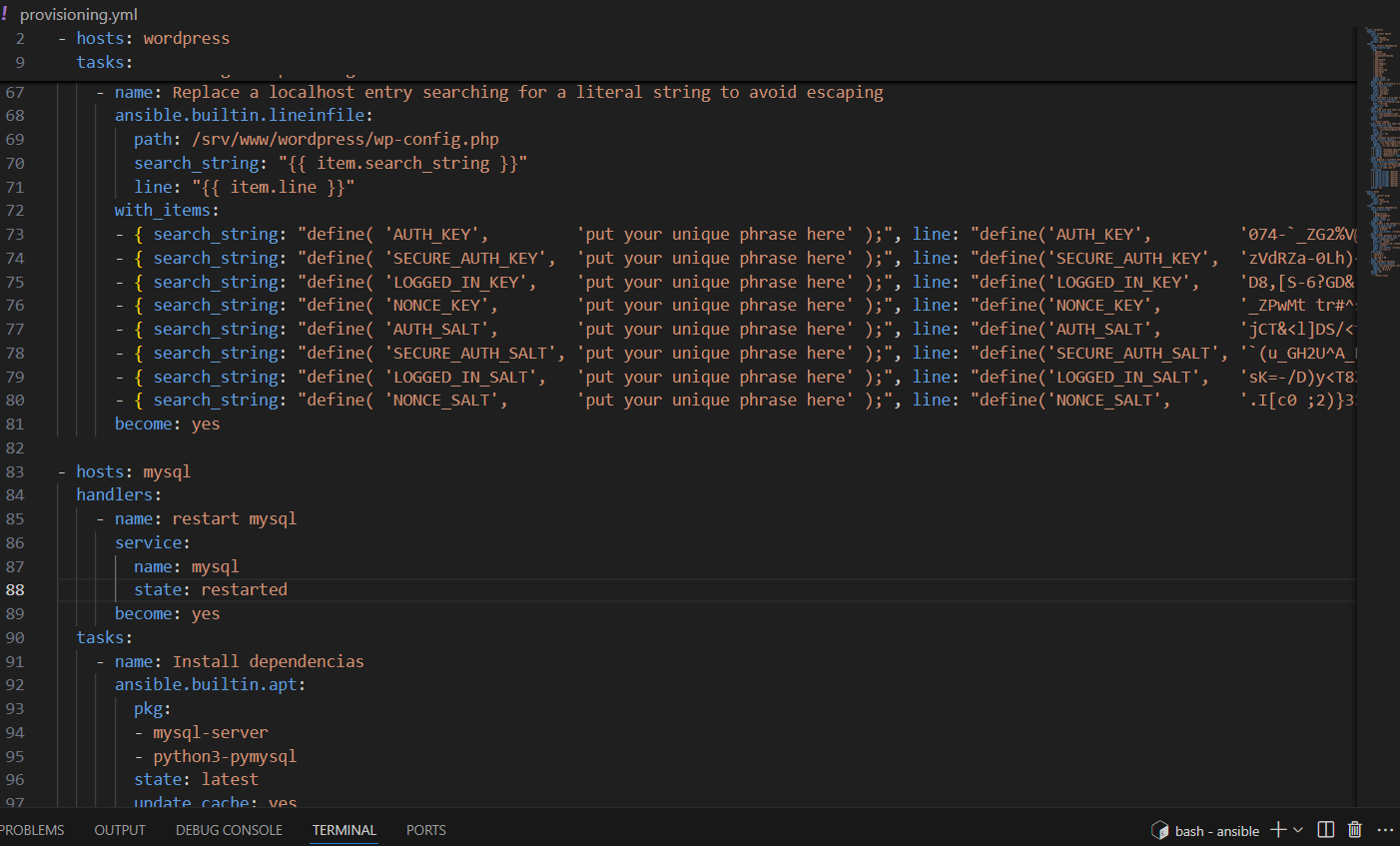Click 'LOGGED_IN_KEY' search string on line 75
1400x846 pixels.
pyautogui.click(x=460, y=282)
